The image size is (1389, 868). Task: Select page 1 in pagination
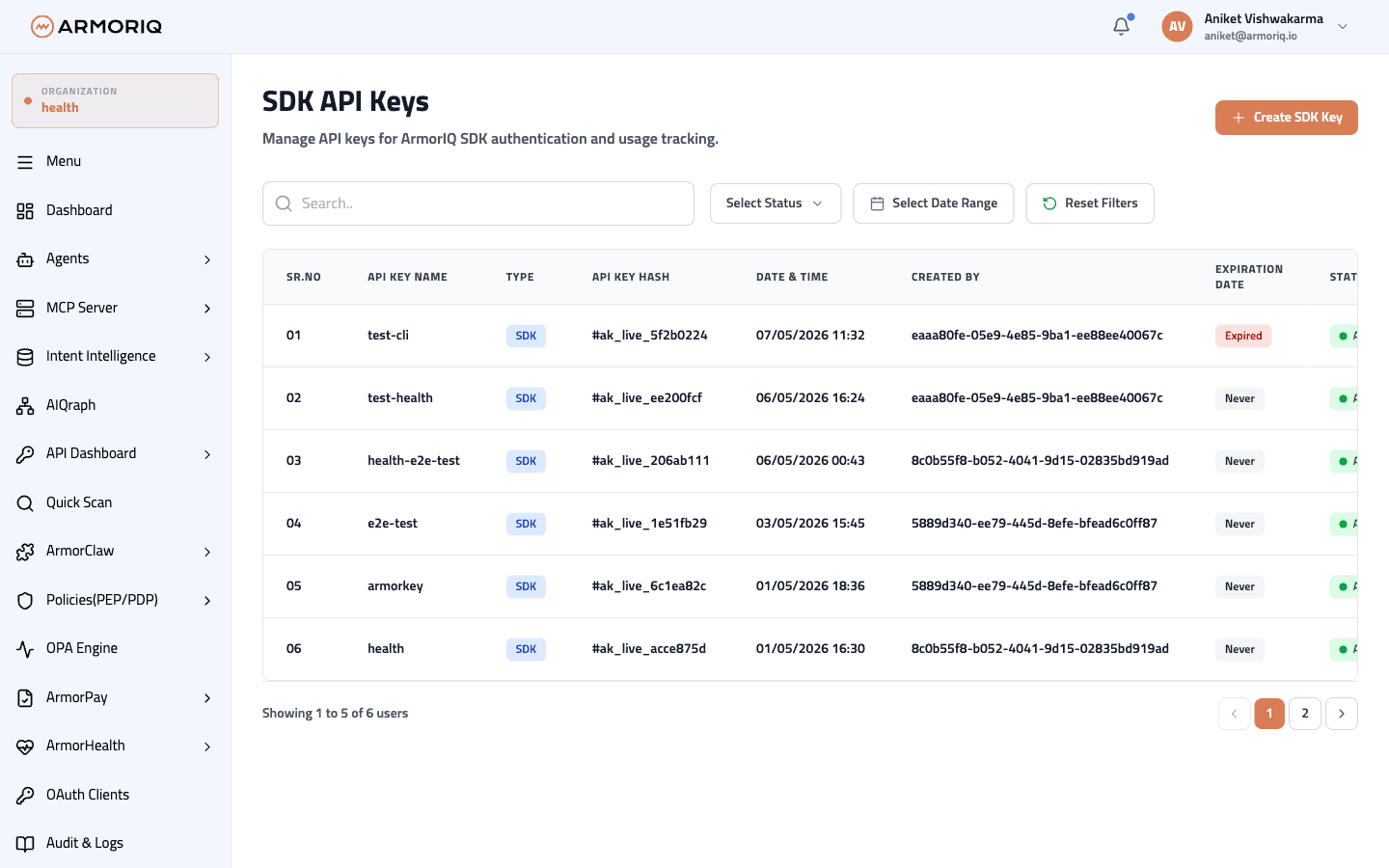click(x=1269, y=714)
